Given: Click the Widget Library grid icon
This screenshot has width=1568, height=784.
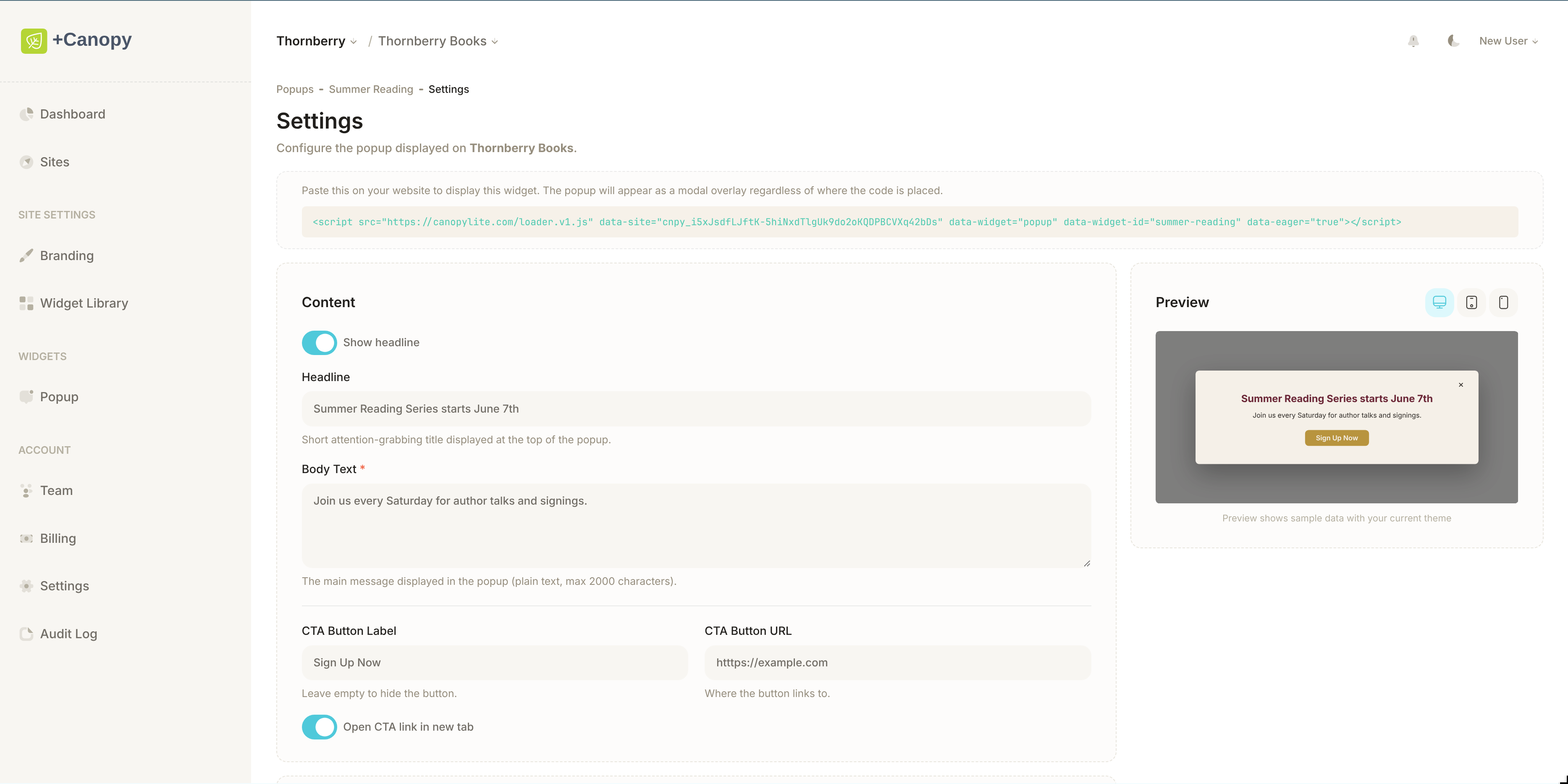Looking at the screenshot, I should tap(26, 303).
